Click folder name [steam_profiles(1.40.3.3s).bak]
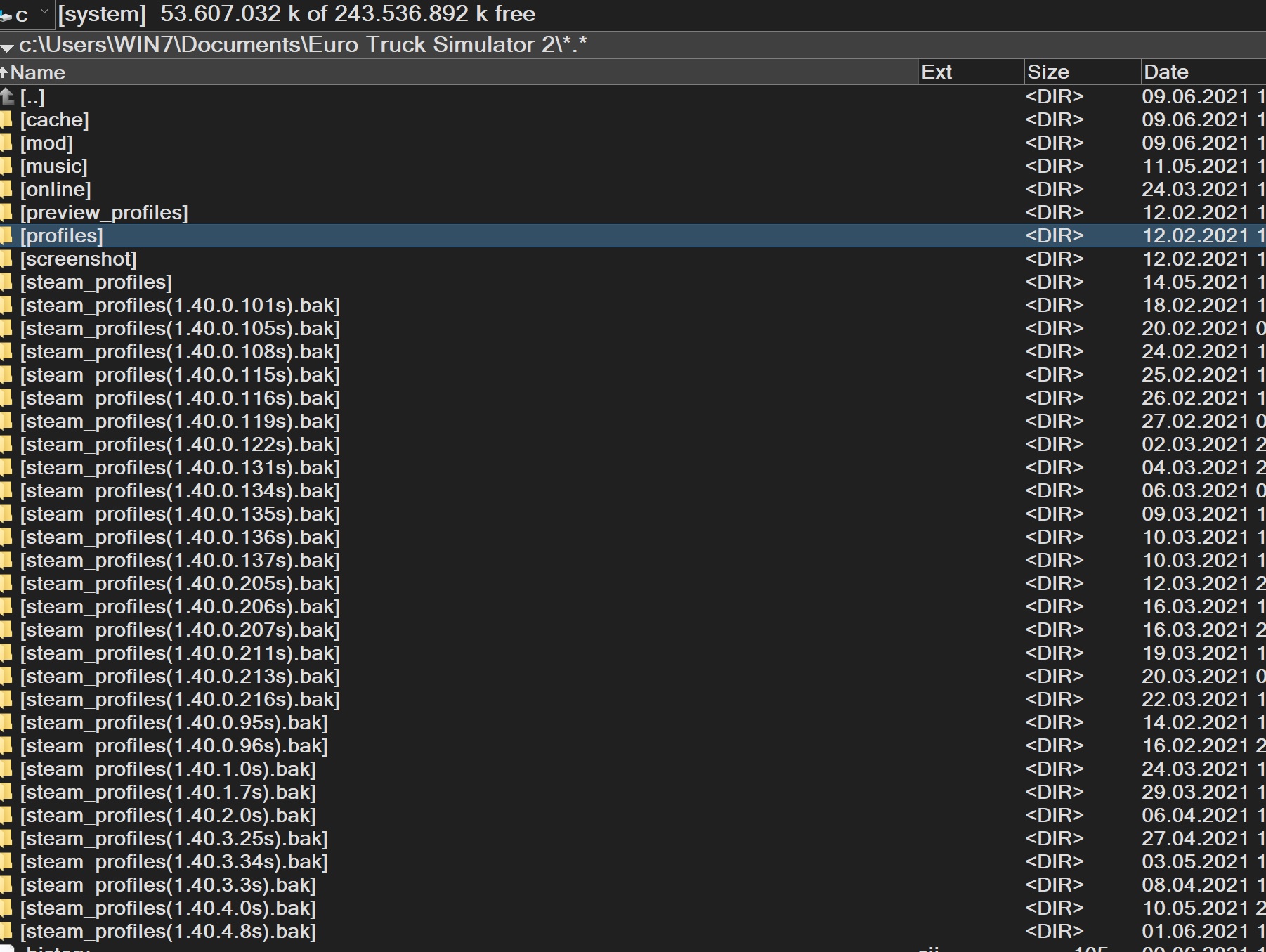The height and width of the screenshot is (952, 1266). click(x=169, y=885)
